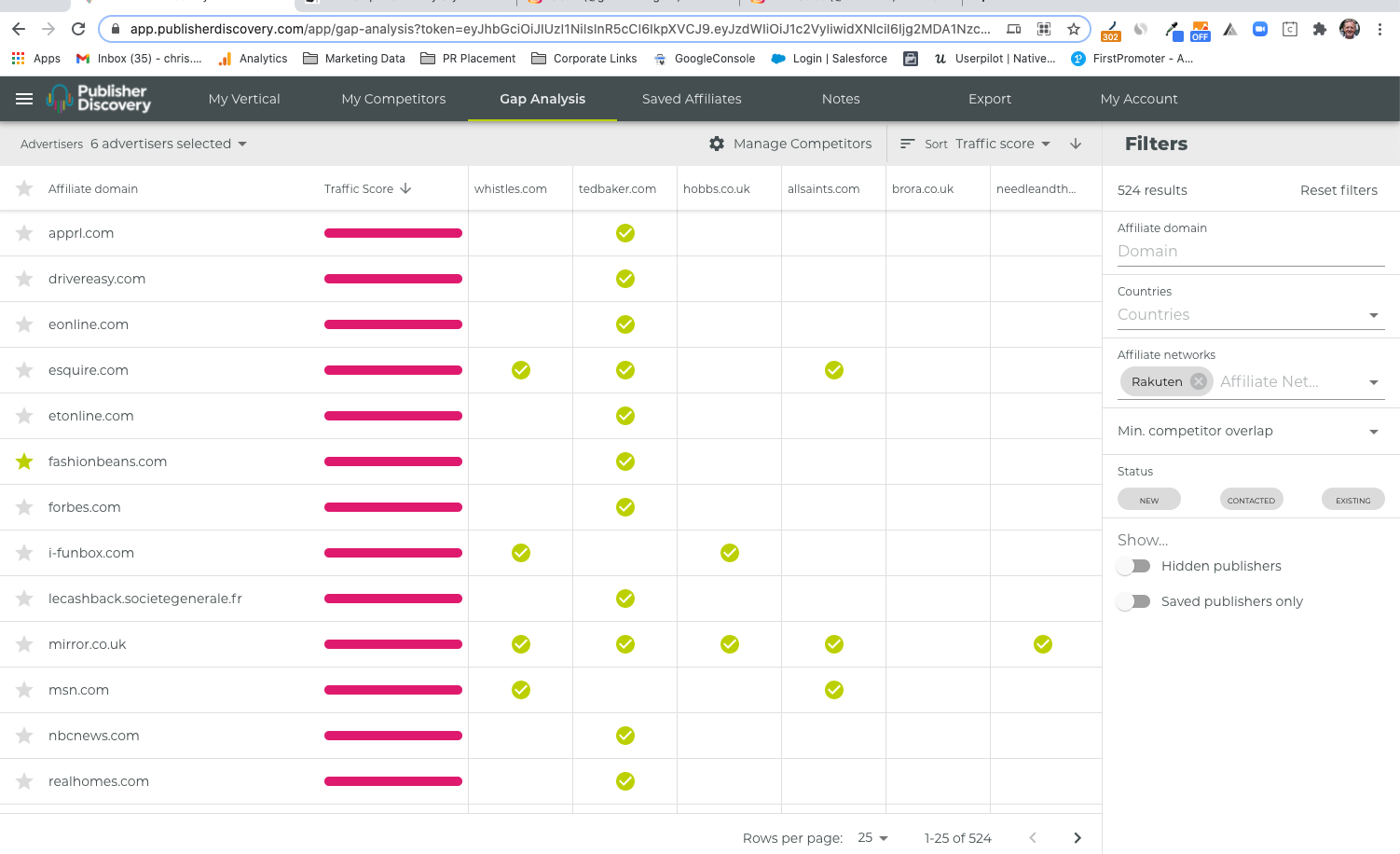Star the eonline.com affiliate

[24, 324]
